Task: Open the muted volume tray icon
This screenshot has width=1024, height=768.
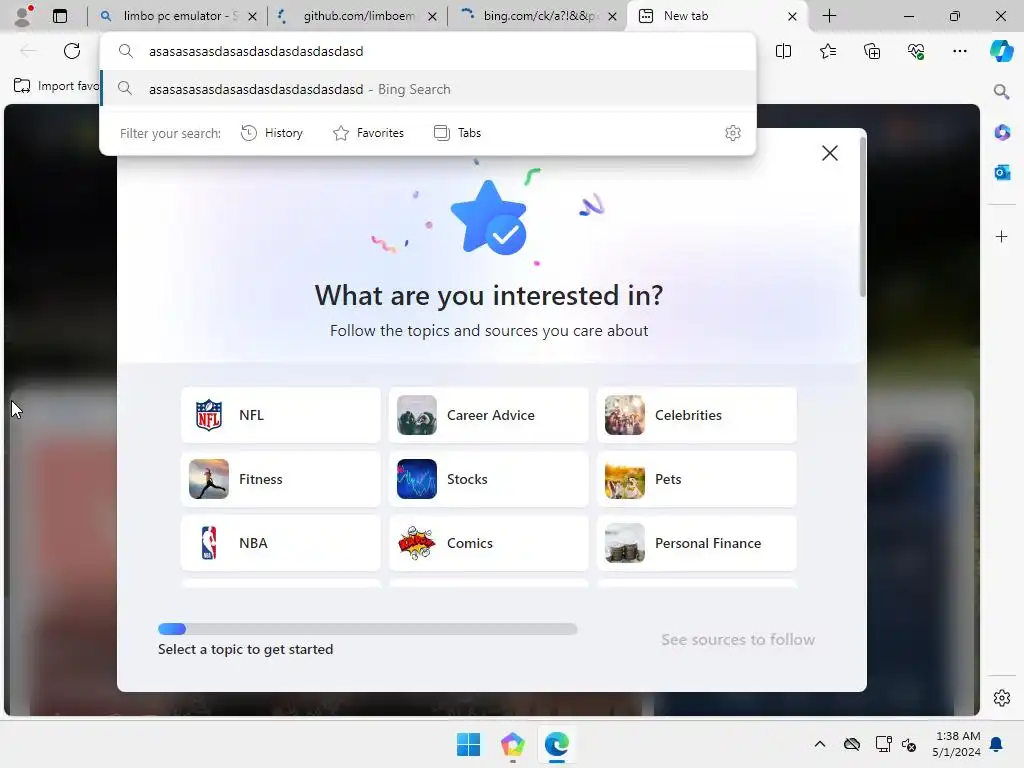Action: (909, 744)
